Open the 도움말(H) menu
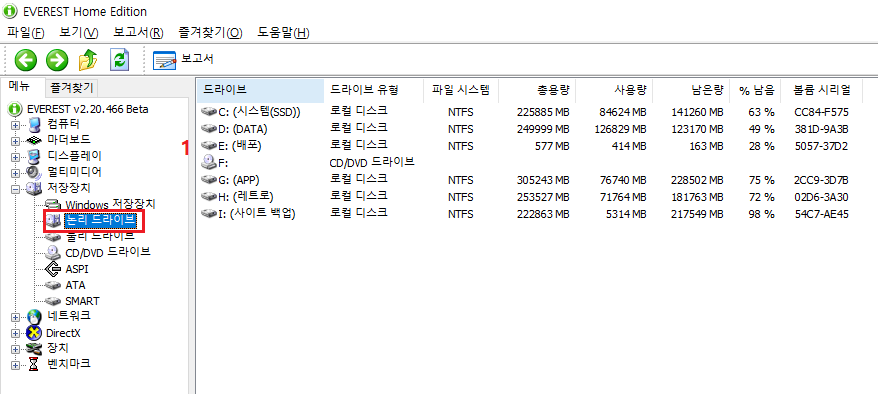 tap(283, 32)
